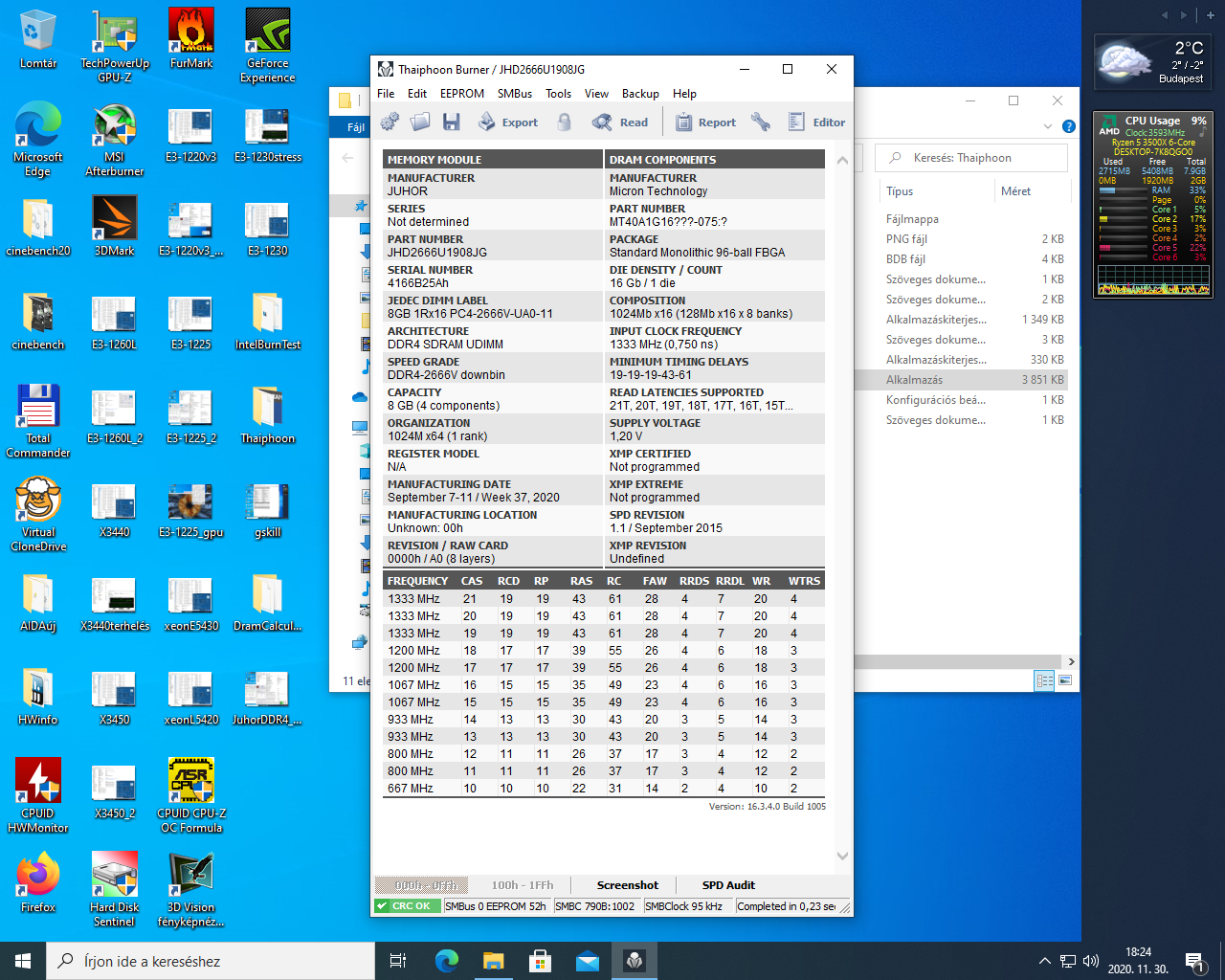Image resolution: width=1225 pixels, height=980 pixels.
Task: Open the Backup menu
Action: [640, 94]
